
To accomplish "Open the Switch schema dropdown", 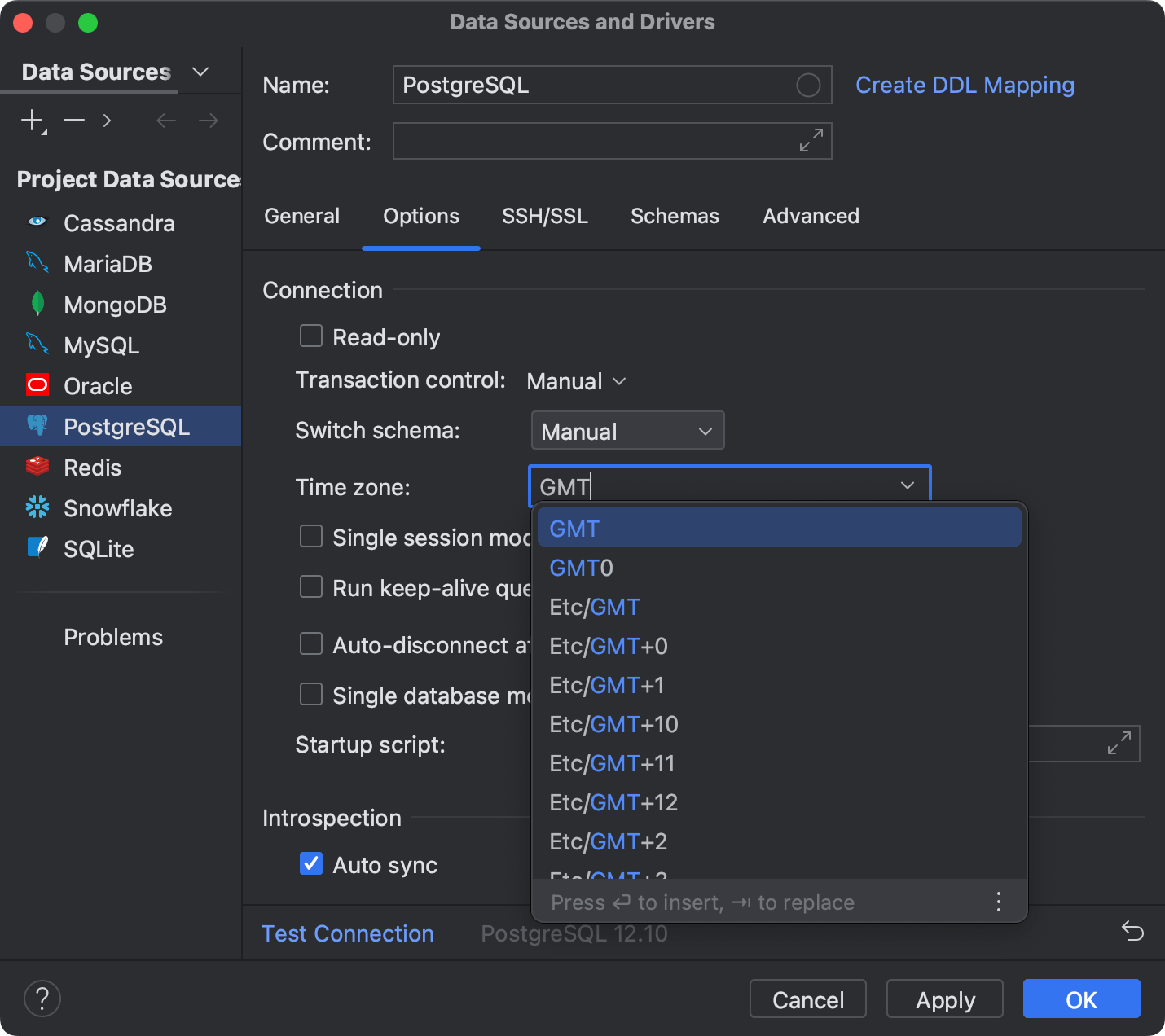I will point(627,430).
